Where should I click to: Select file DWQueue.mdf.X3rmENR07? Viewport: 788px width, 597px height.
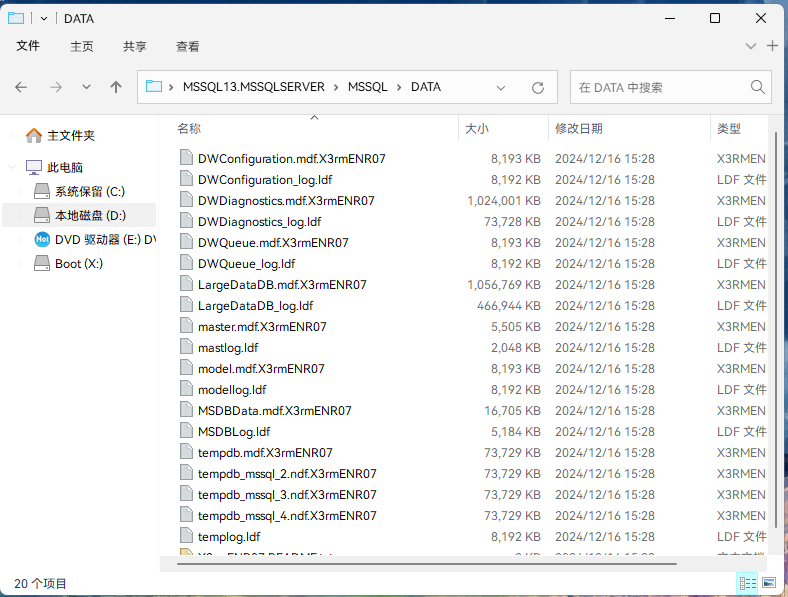click(273, 243)
